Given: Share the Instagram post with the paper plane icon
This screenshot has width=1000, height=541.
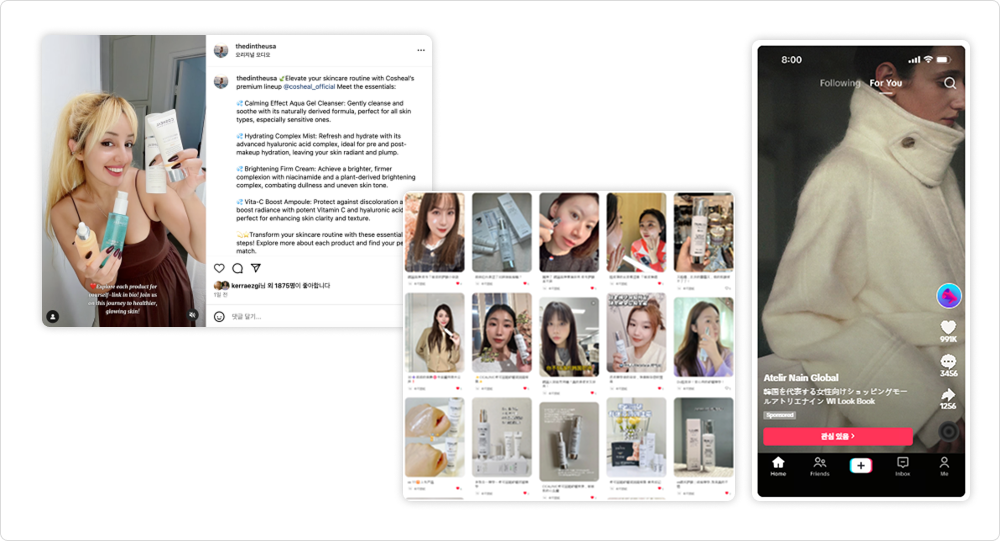Looking at the screenshot, I should 256,268.
